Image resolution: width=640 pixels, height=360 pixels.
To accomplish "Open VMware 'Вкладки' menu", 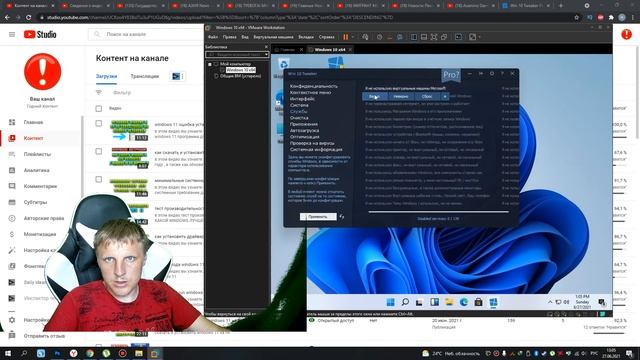I will point(306,37).
